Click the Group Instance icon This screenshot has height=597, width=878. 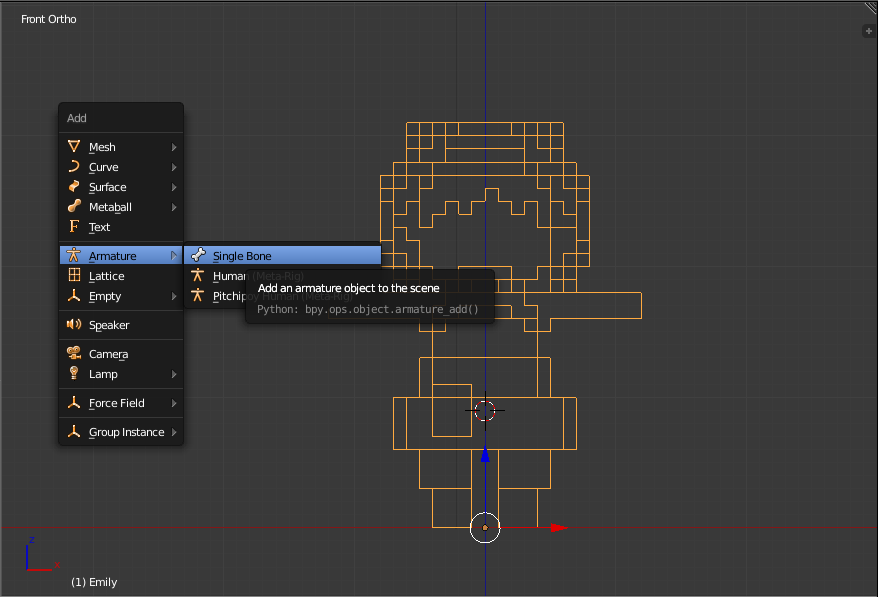click(74, 432)
